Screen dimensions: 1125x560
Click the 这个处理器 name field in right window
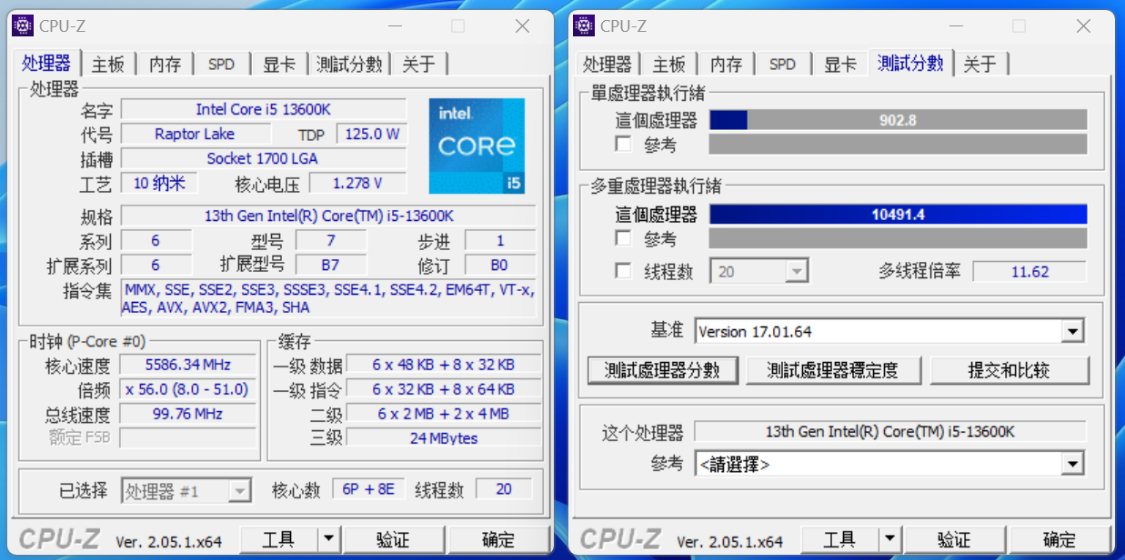(x=890, y=432)
